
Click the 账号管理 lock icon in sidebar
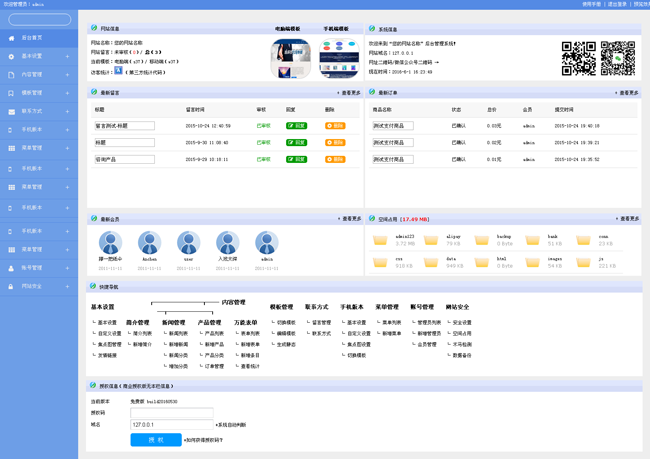tap(12, 268)
